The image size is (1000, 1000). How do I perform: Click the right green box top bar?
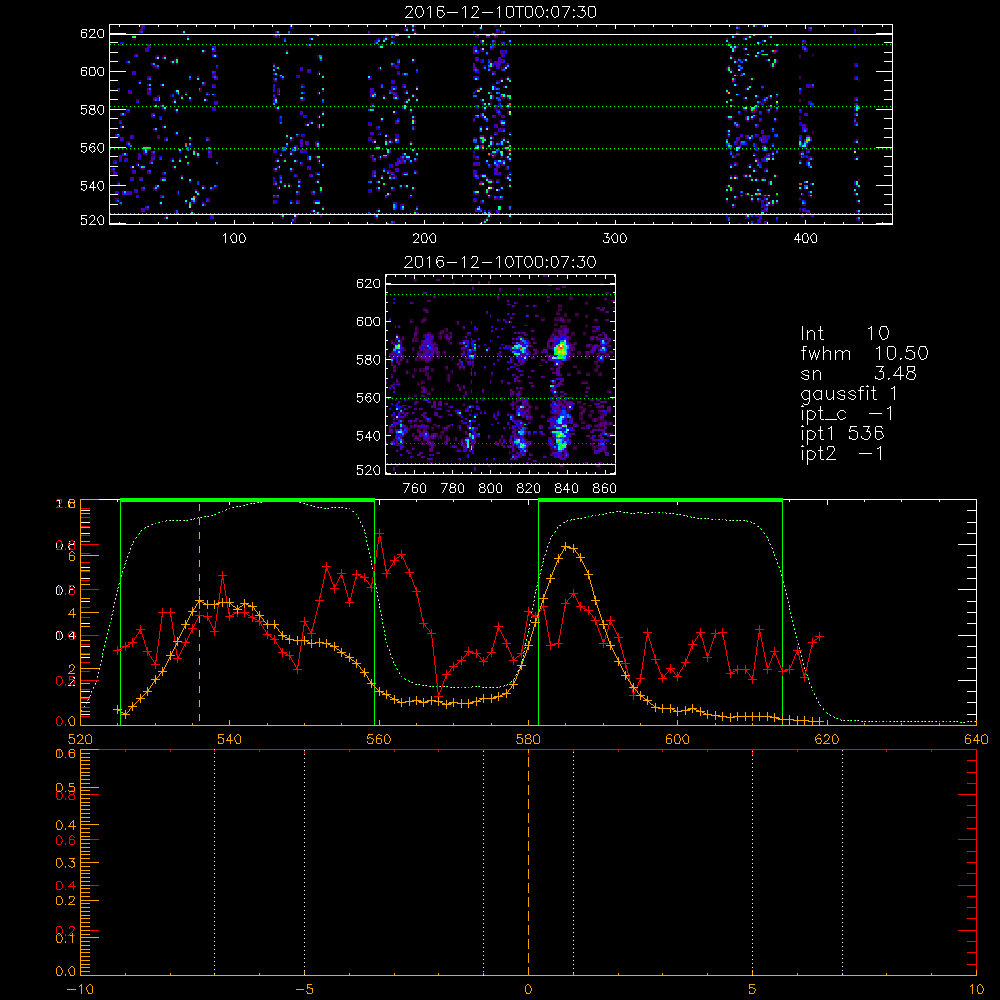(x=660, y=501)
